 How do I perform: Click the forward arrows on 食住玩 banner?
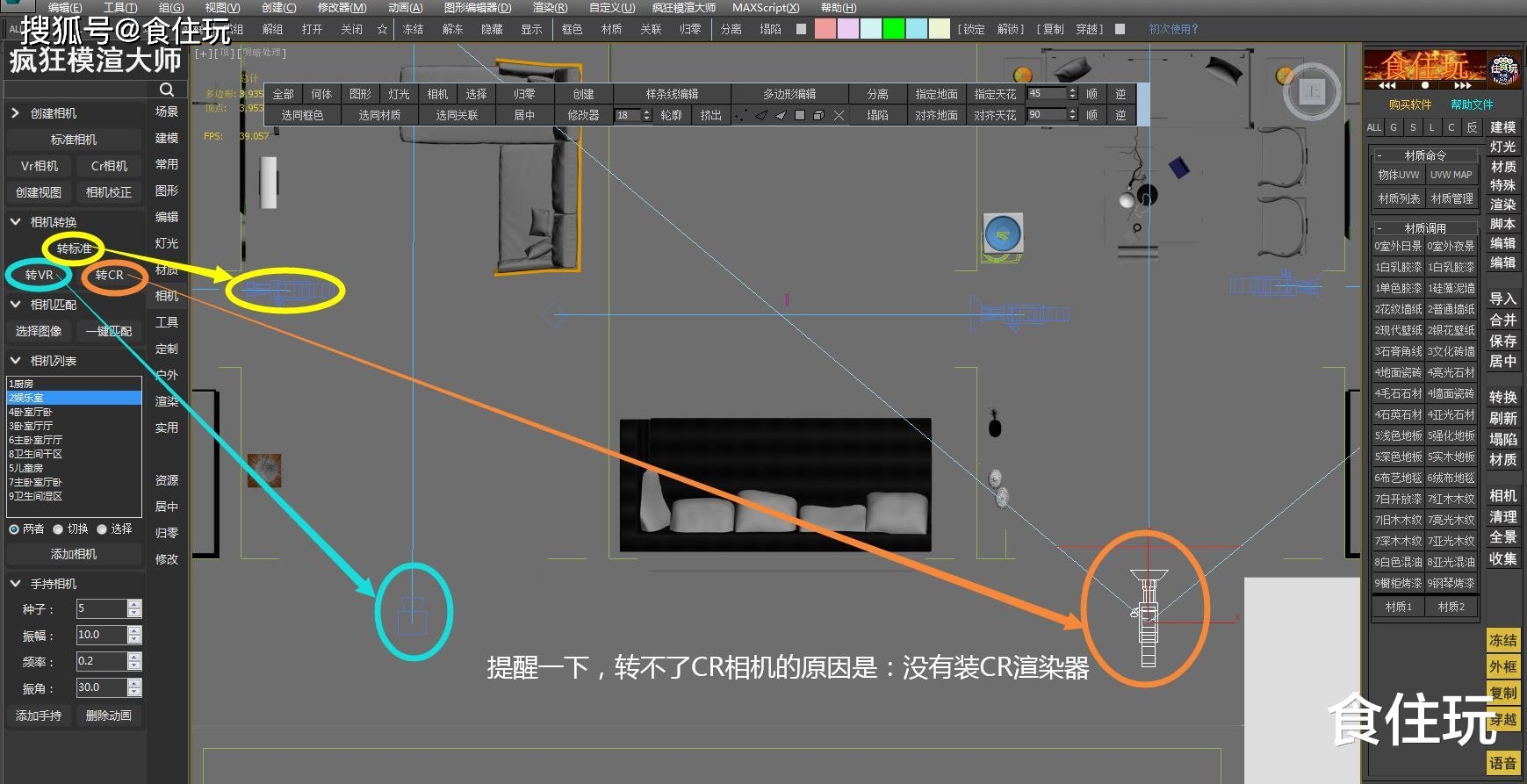coord(1463,86)
